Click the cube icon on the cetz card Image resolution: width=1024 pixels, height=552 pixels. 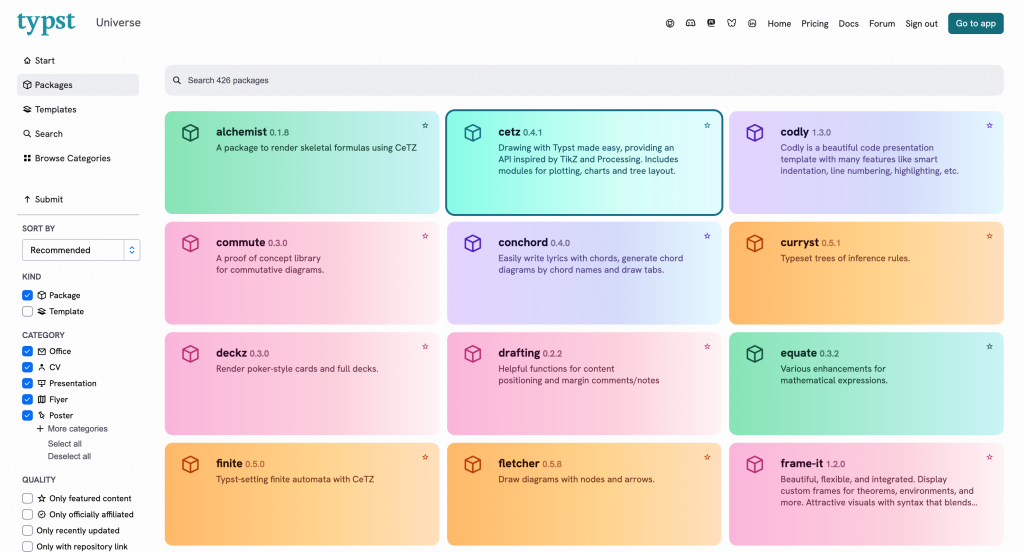click(472, 133)
